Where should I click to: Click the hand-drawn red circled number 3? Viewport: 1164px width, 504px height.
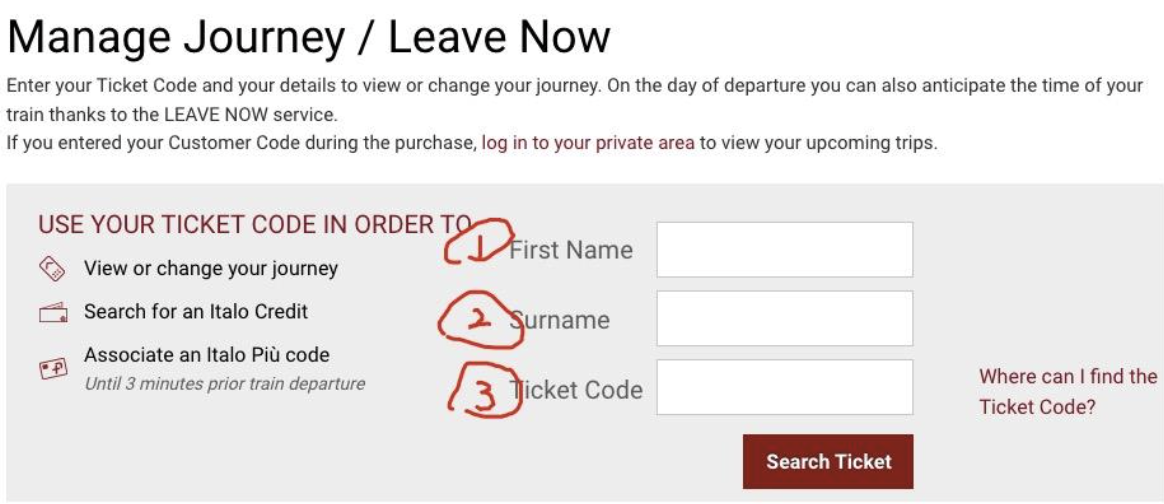pyautogui.click(x=483, y=389)
